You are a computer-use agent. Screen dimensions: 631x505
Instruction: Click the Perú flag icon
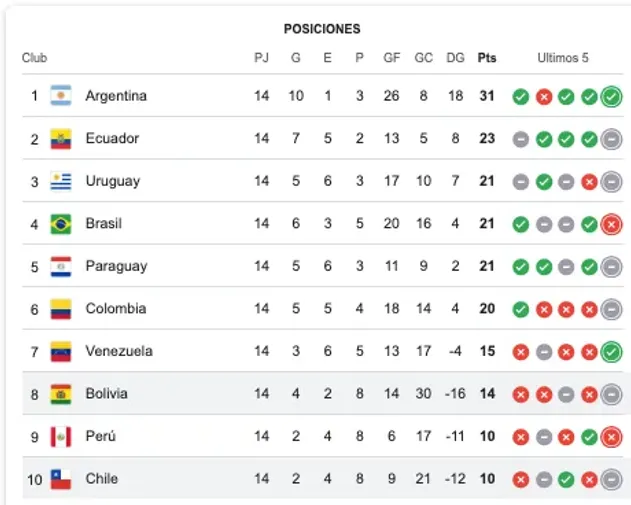pos(61,436)
